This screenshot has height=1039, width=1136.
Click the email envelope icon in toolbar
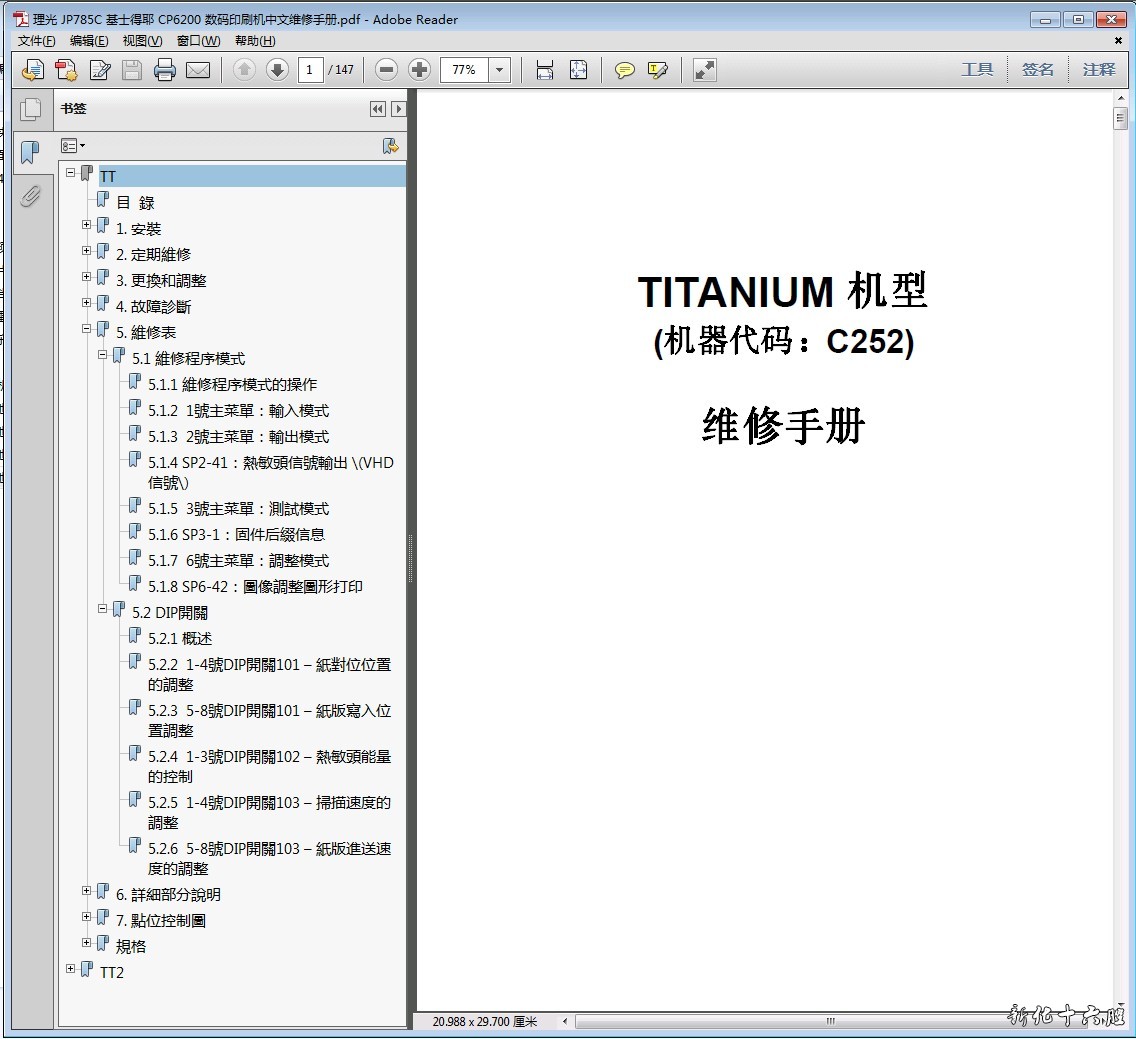coord(198,70)
